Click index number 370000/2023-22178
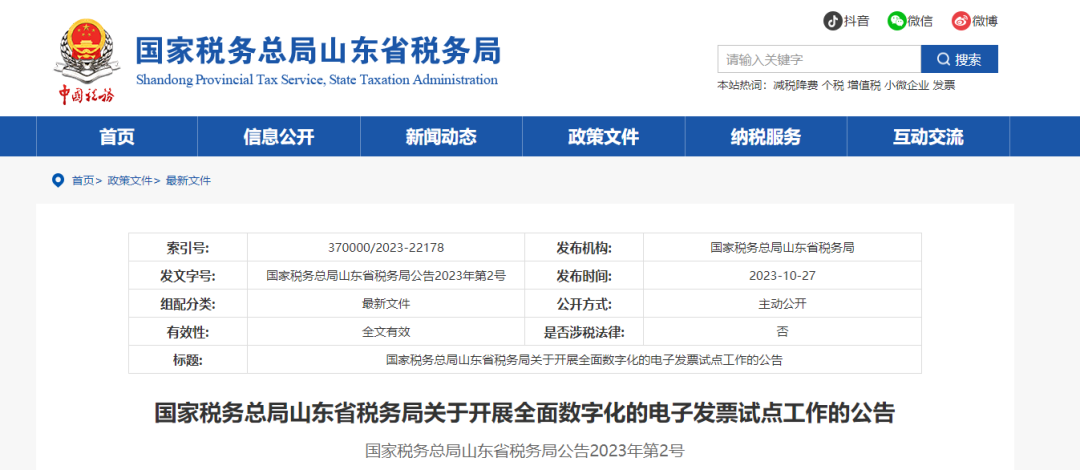The height and width of the screenshot is (470, 1080). (386, 247)
